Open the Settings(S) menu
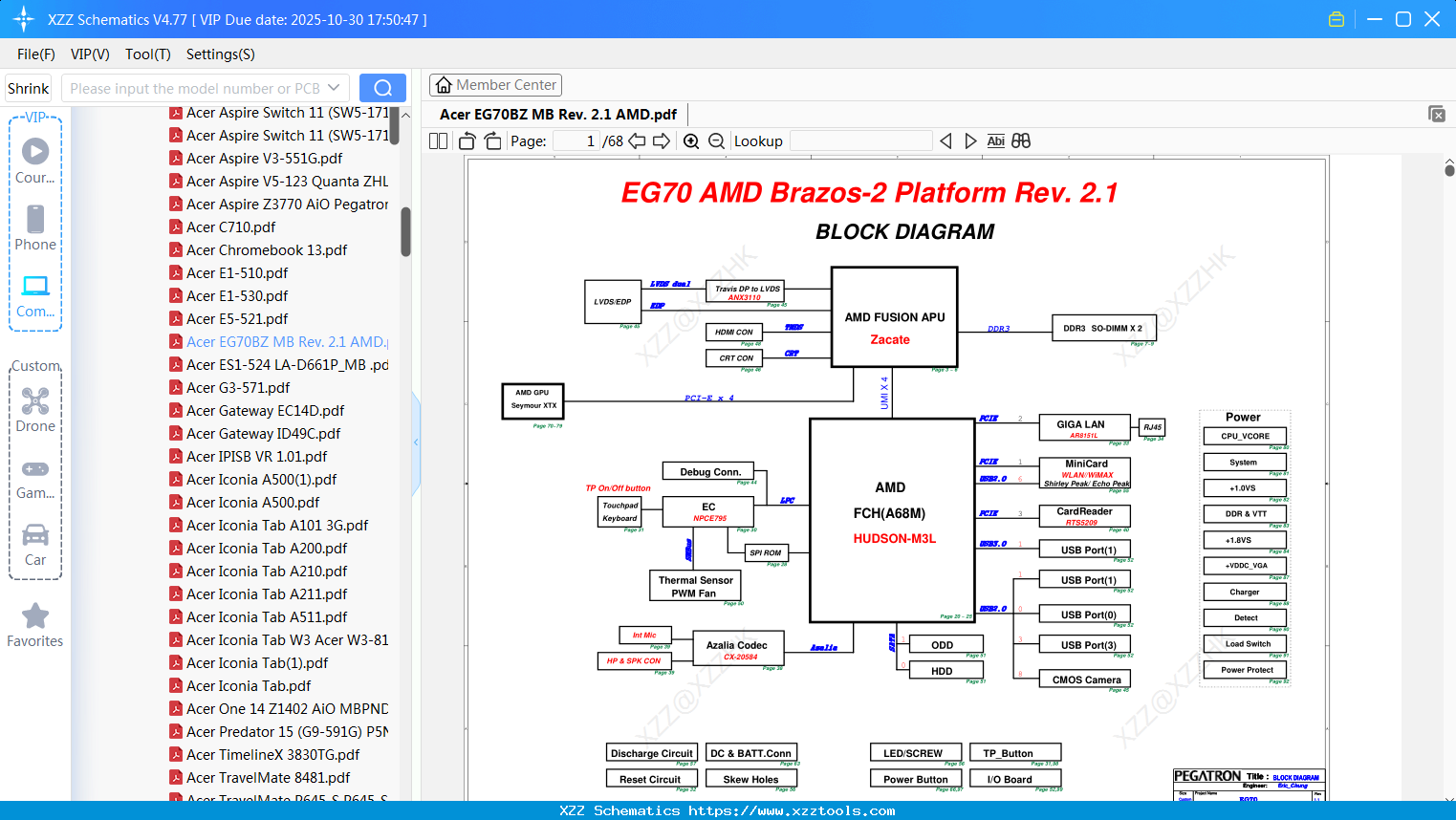 [221, 54]
